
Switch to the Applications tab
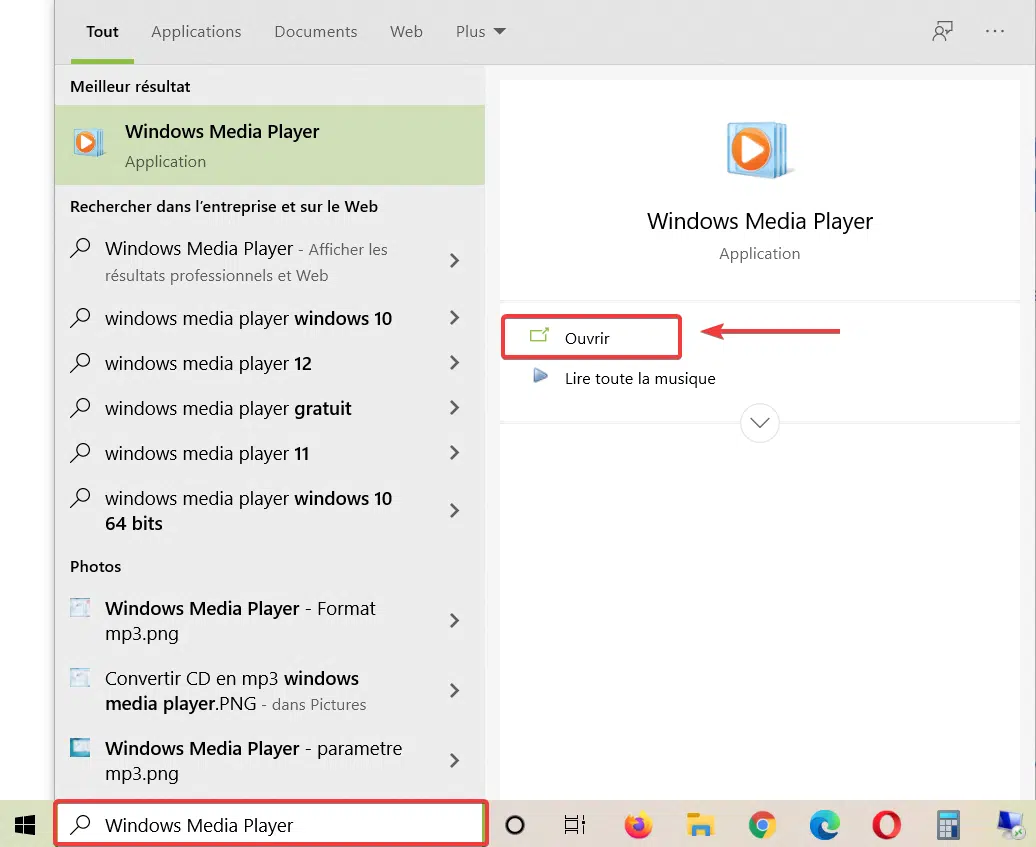[196, 32]
